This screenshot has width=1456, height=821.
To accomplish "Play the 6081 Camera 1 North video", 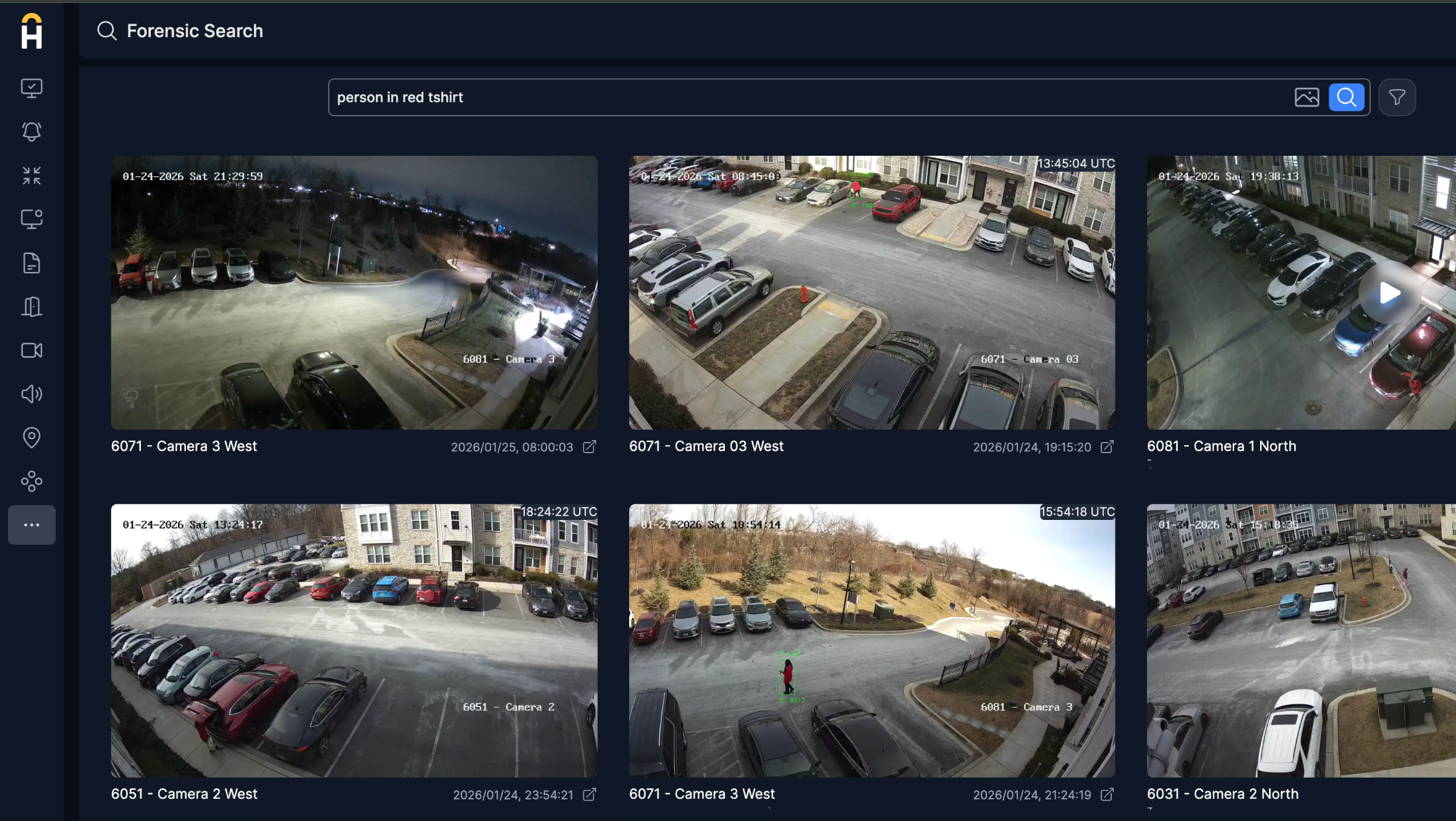I will [1389, 293].
